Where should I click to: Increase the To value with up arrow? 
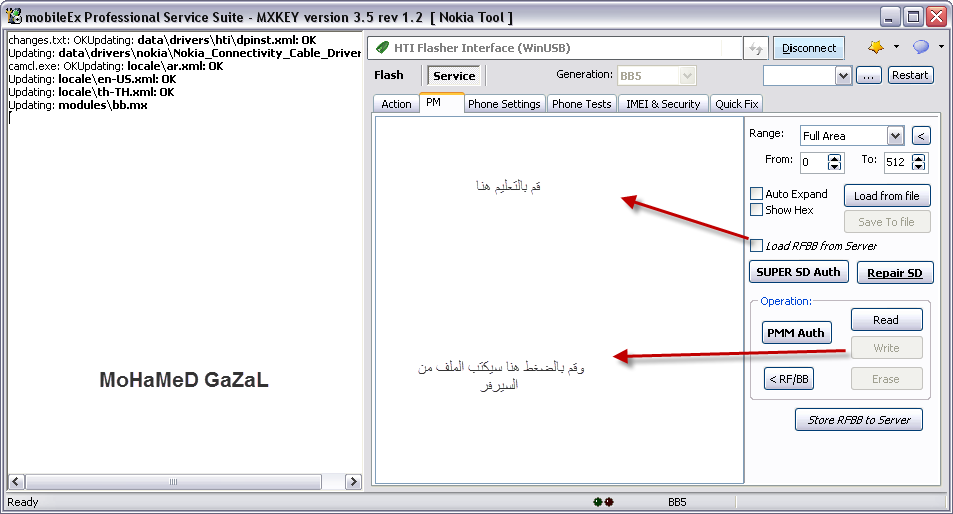[x=918, y=157]
